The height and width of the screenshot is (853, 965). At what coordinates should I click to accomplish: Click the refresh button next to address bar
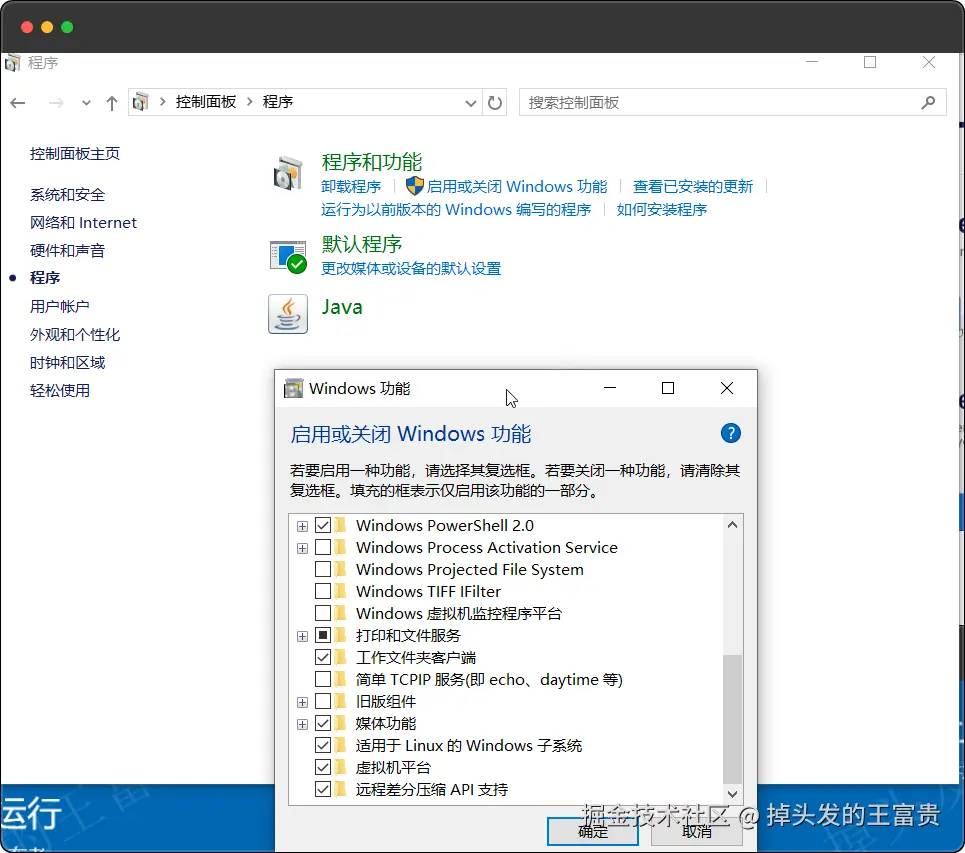tap(495, 102)
